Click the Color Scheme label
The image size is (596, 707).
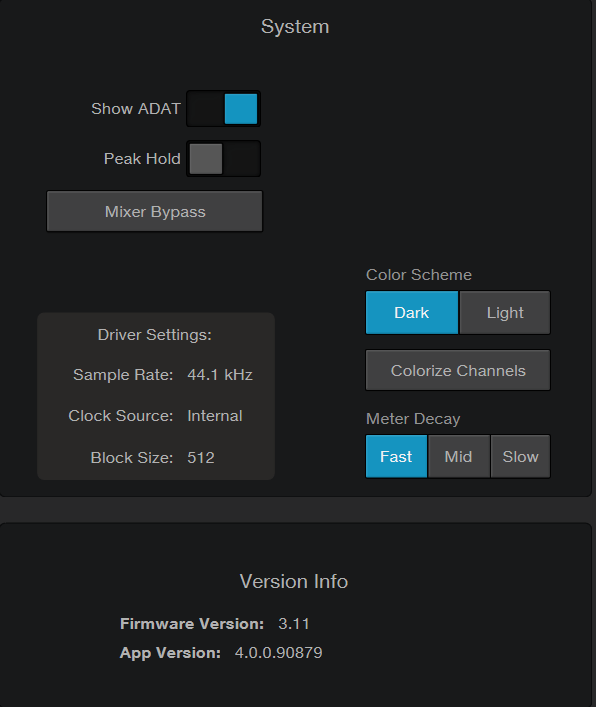coord(419,275)
